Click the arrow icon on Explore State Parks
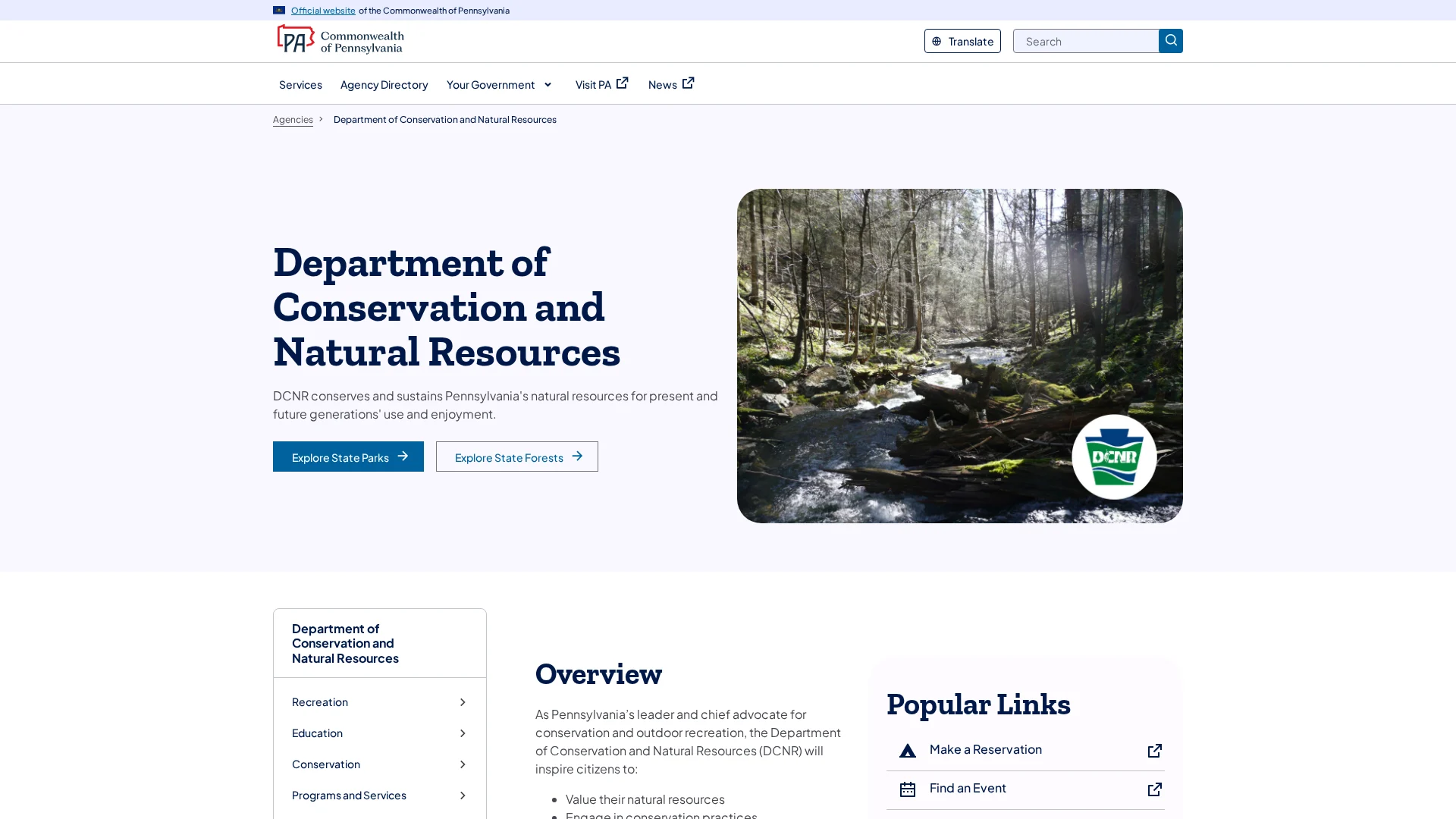Viewport: 1456px width, 819px height. point(403,457)
